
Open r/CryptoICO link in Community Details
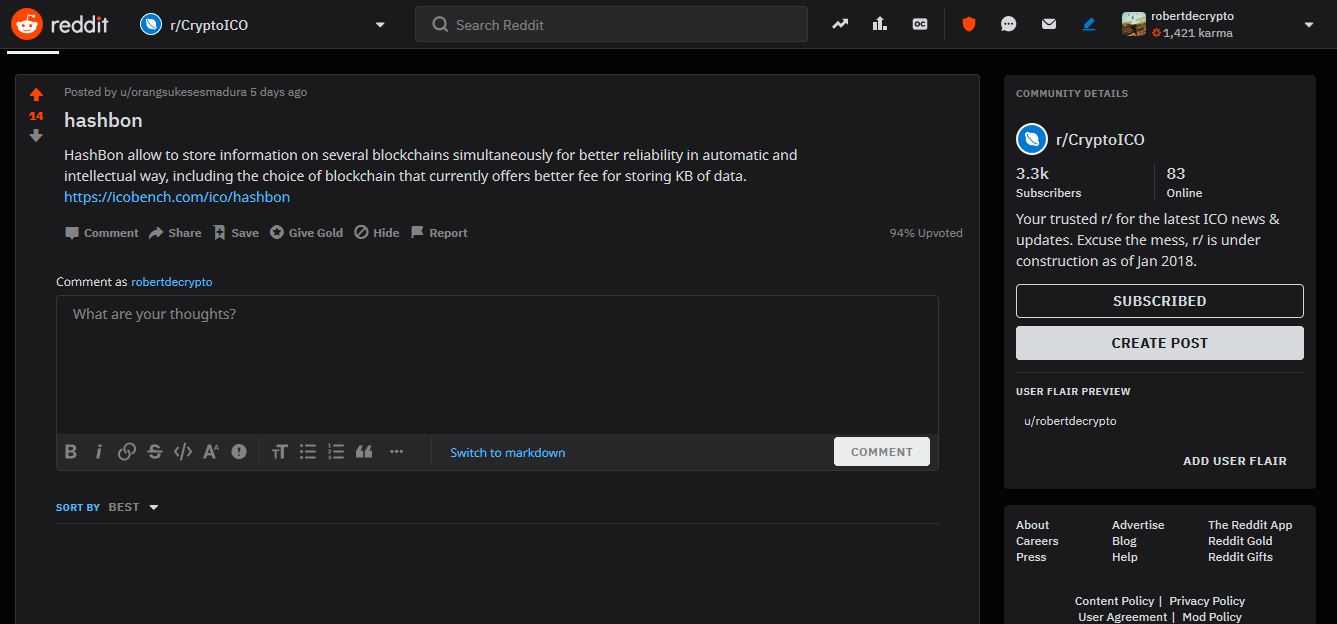coord(1100,139)
